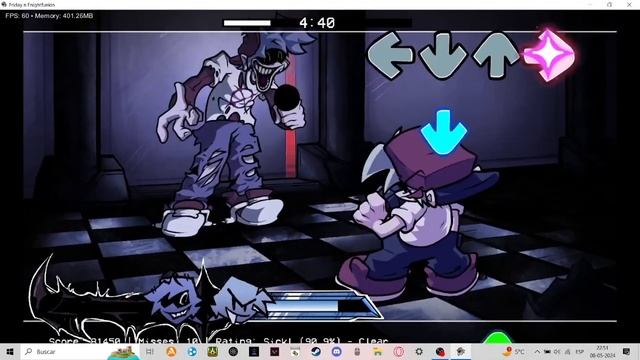Click the battery tray icon
This screenshot has height=360, width=640.
tap(547, 351)
